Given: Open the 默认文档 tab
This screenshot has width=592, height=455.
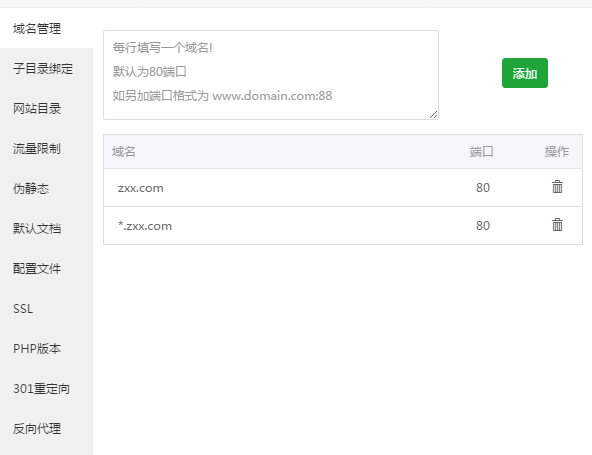Looking at the screenshot, I should click(x=37, y=229).
